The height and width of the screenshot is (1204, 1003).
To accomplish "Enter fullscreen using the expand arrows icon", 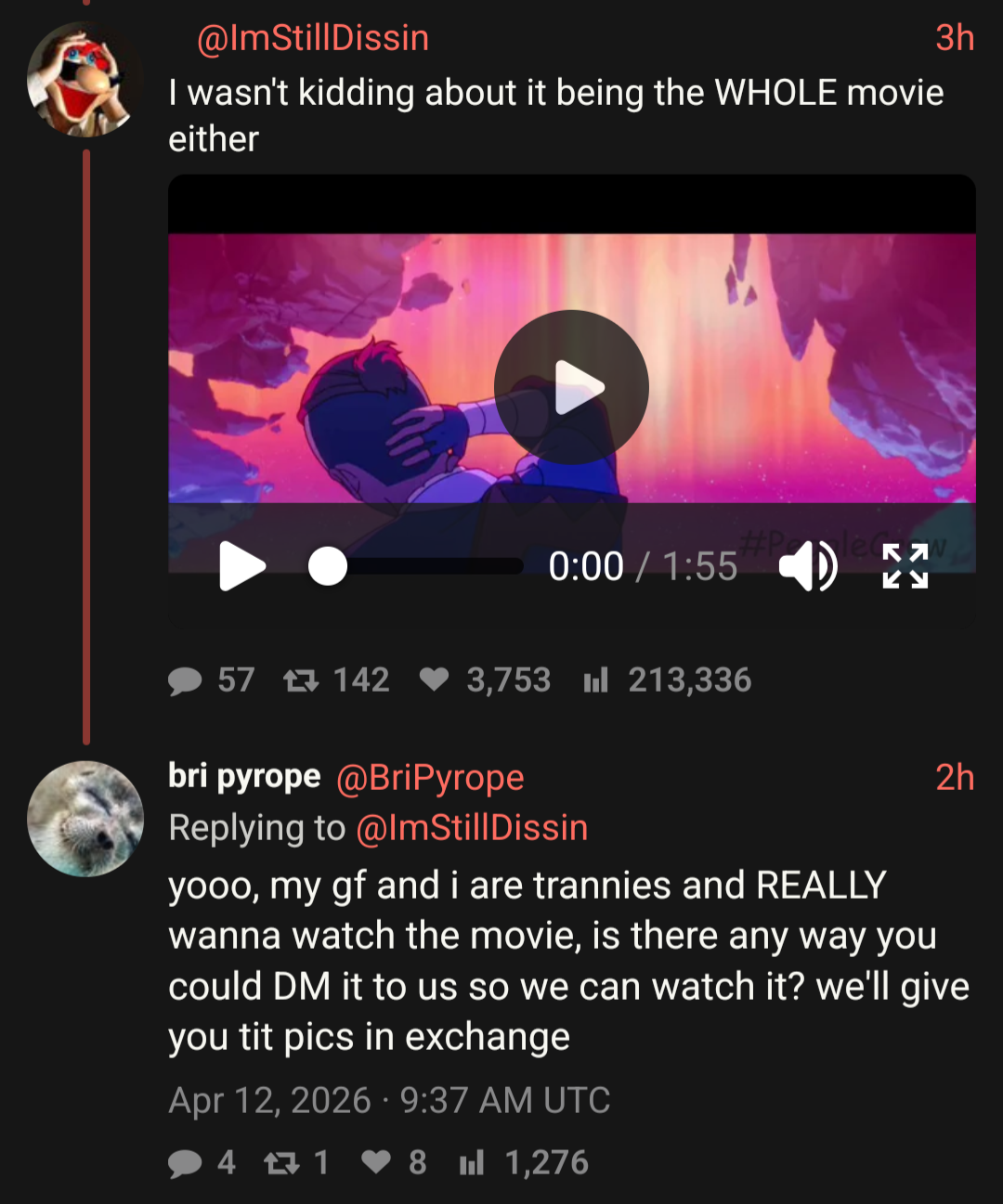I will [905, 566].
